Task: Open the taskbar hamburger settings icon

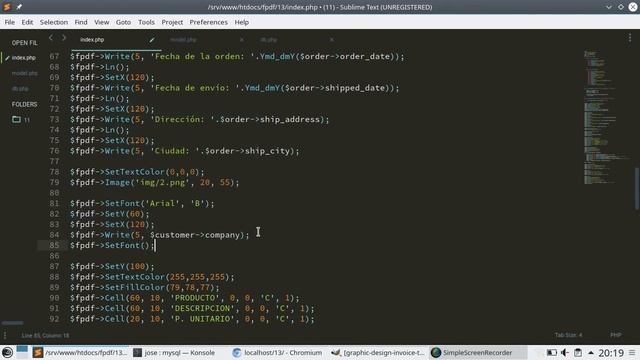Action: coord(632,352)
